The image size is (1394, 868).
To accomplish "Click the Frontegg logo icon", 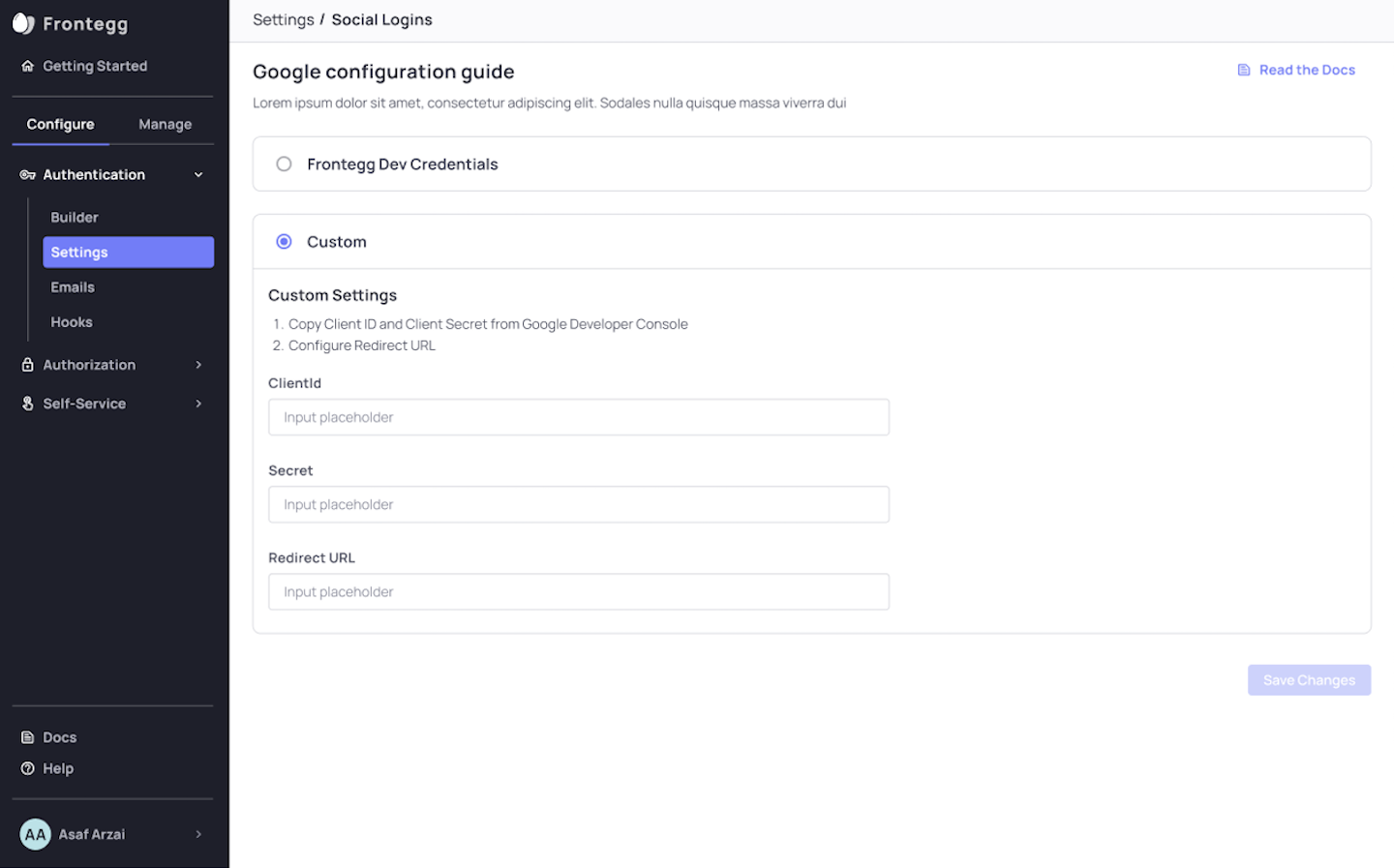I will [x=23, y=24].
